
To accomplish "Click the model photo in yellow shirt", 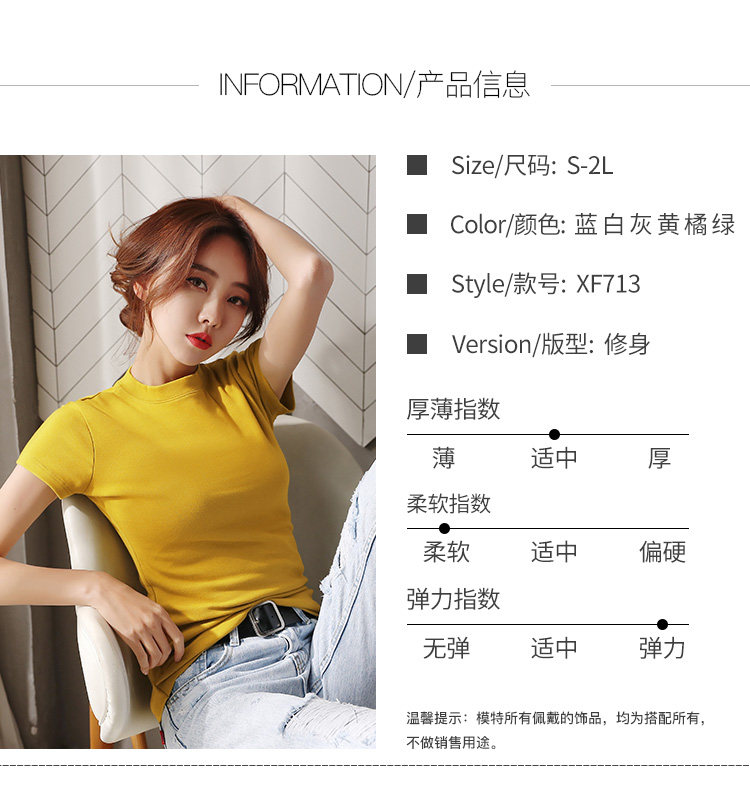I will (x=188, y=451).
